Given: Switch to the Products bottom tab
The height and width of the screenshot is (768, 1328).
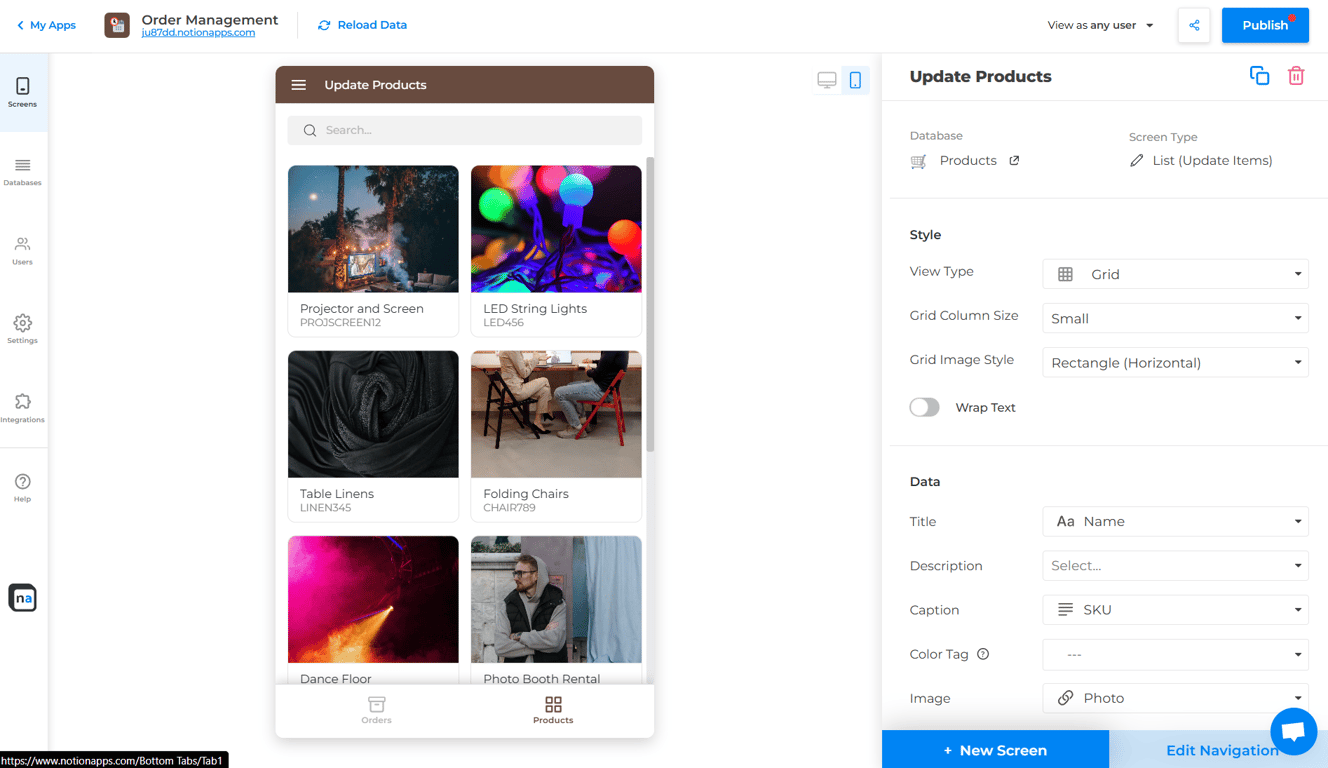Looking at the screenshot, I should (553, 710).
